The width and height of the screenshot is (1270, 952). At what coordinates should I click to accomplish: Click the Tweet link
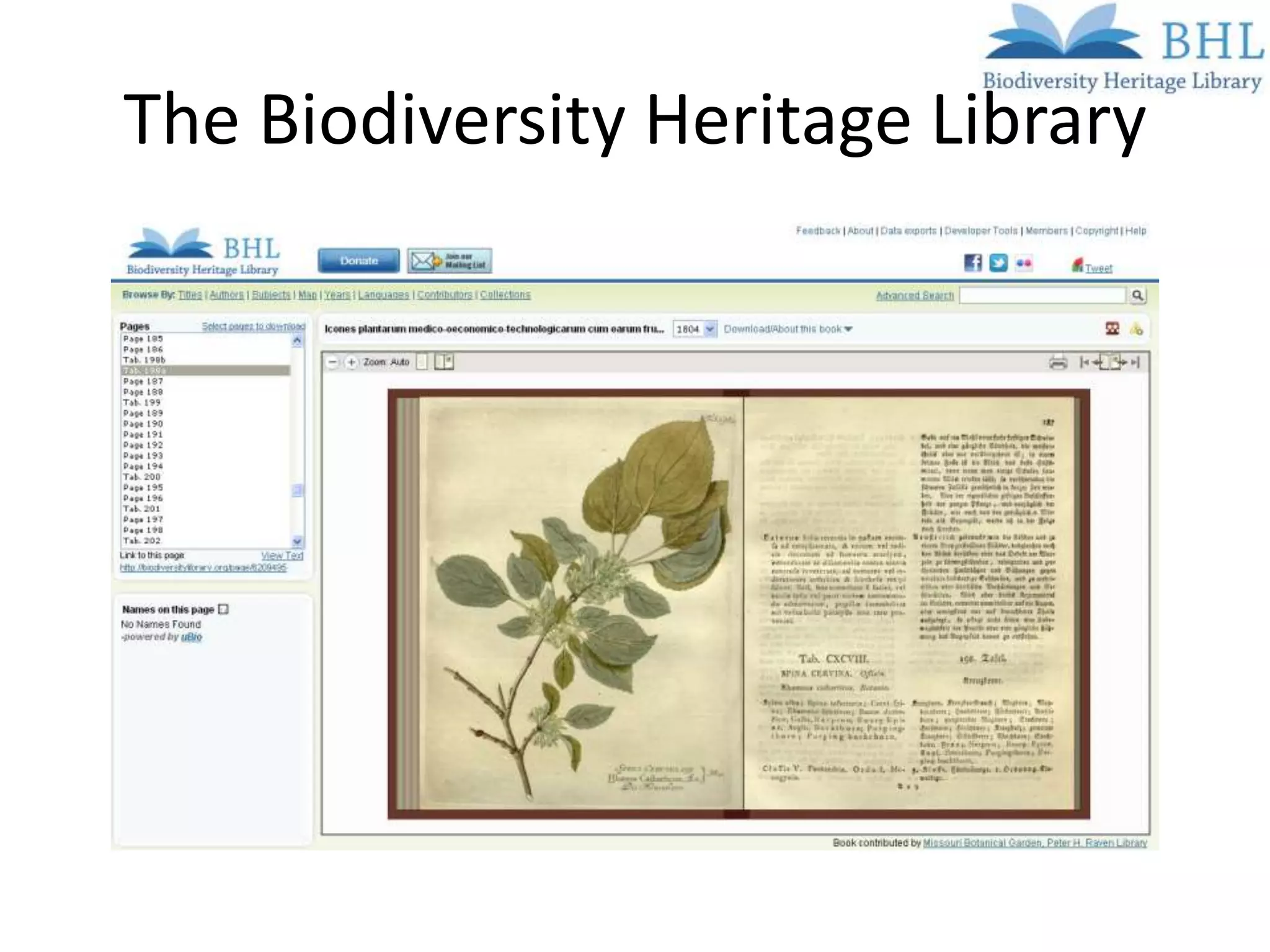coord(1098,268)
